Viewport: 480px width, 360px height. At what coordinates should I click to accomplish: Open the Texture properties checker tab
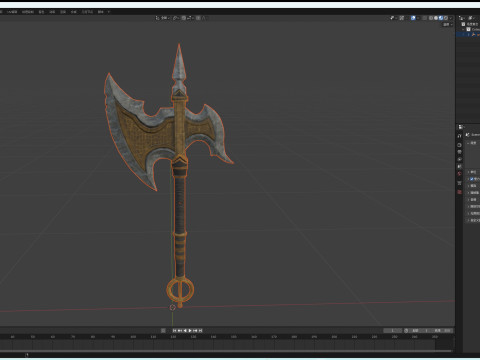click(460, 192)
